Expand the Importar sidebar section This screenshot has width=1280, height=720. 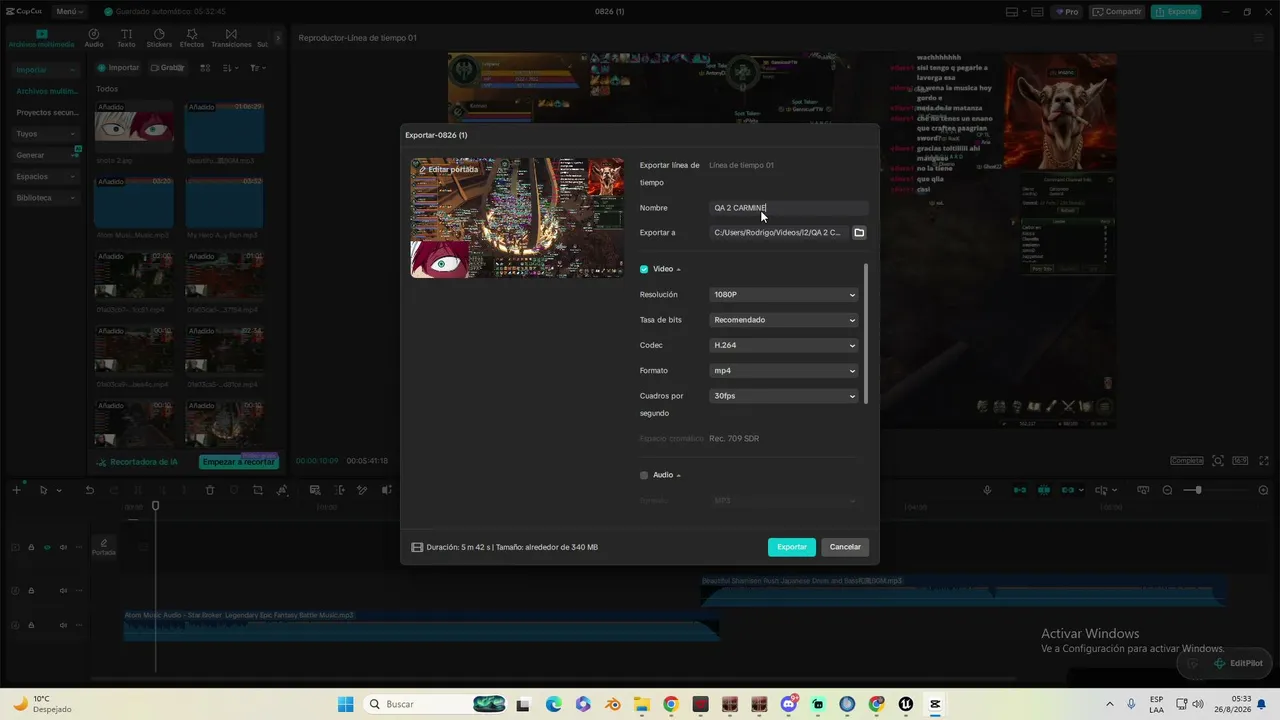[x=46, y=70]
